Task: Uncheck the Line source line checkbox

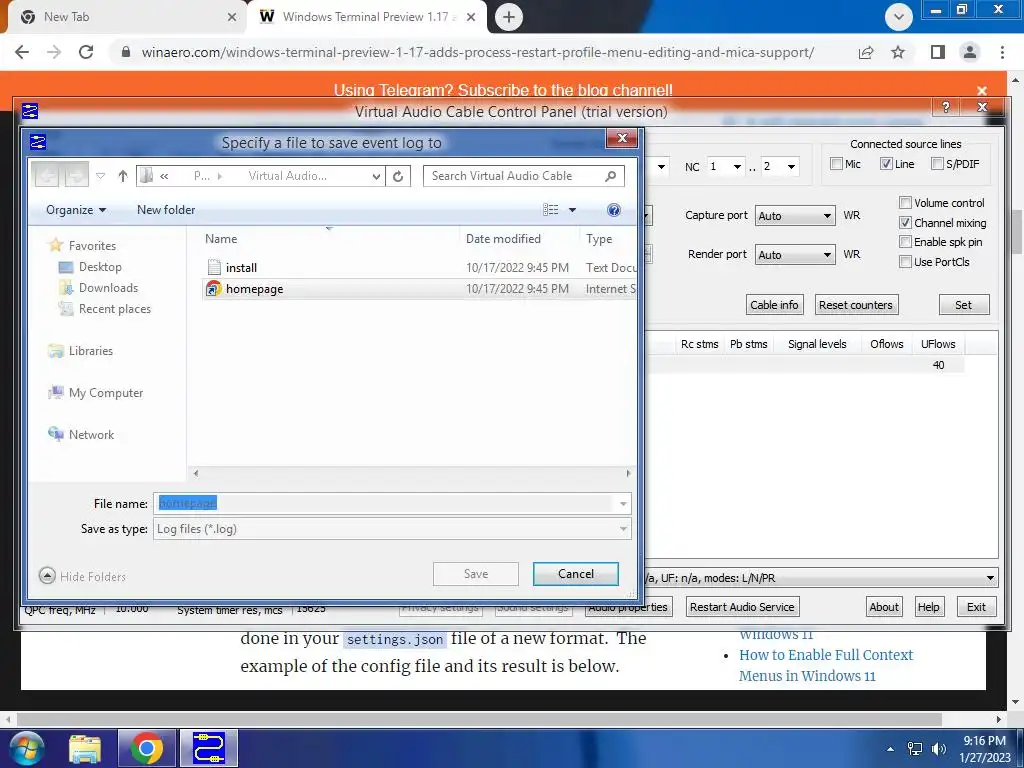Action: point(886,163)
